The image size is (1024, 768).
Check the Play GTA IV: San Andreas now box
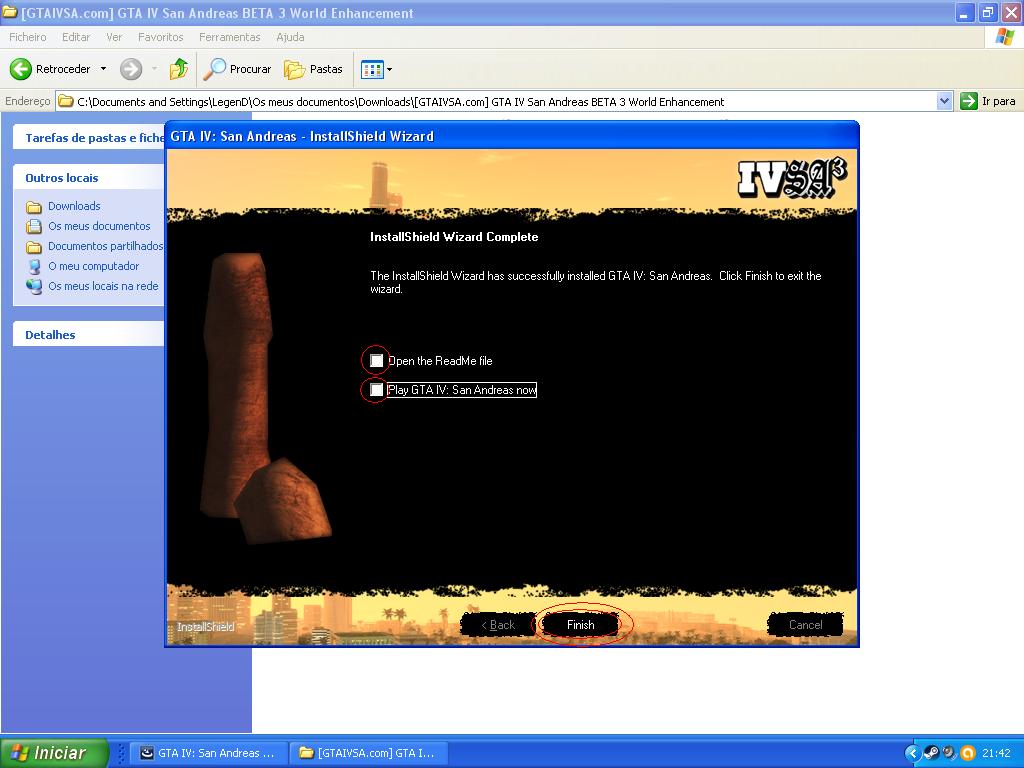(376, 389)
